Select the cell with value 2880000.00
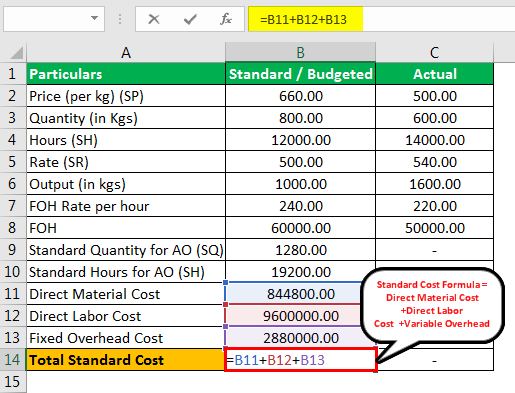The image size is (515, 393). (x=300, y=338)
